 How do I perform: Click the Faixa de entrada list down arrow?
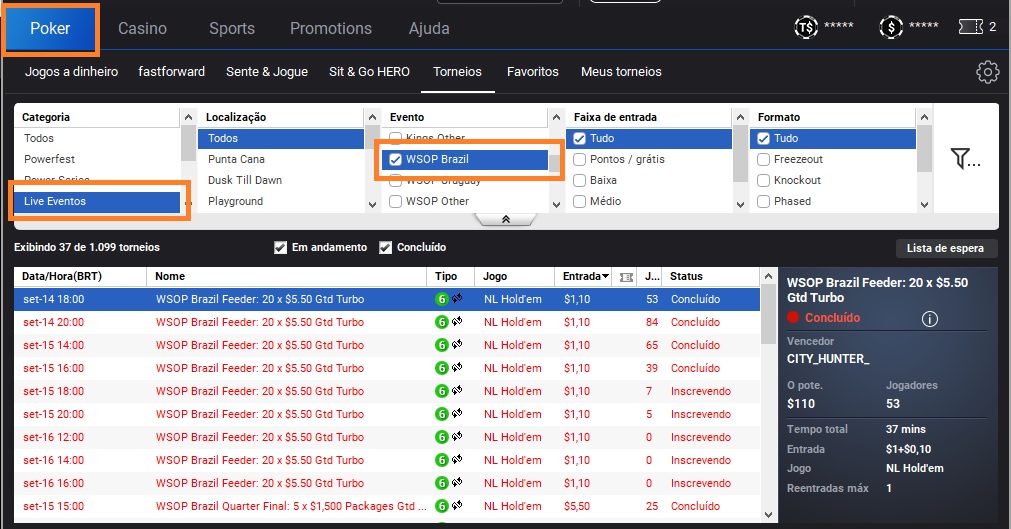[740, 205]
